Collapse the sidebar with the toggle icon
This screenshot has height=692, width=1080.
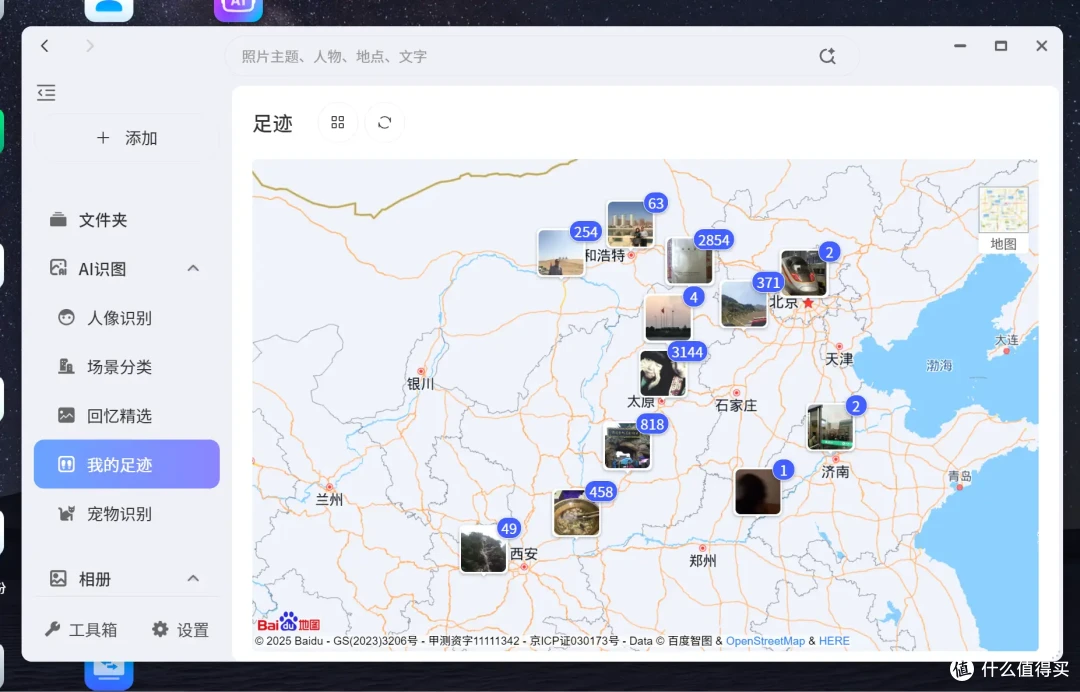pyautogui.click(x=46, y=92)
